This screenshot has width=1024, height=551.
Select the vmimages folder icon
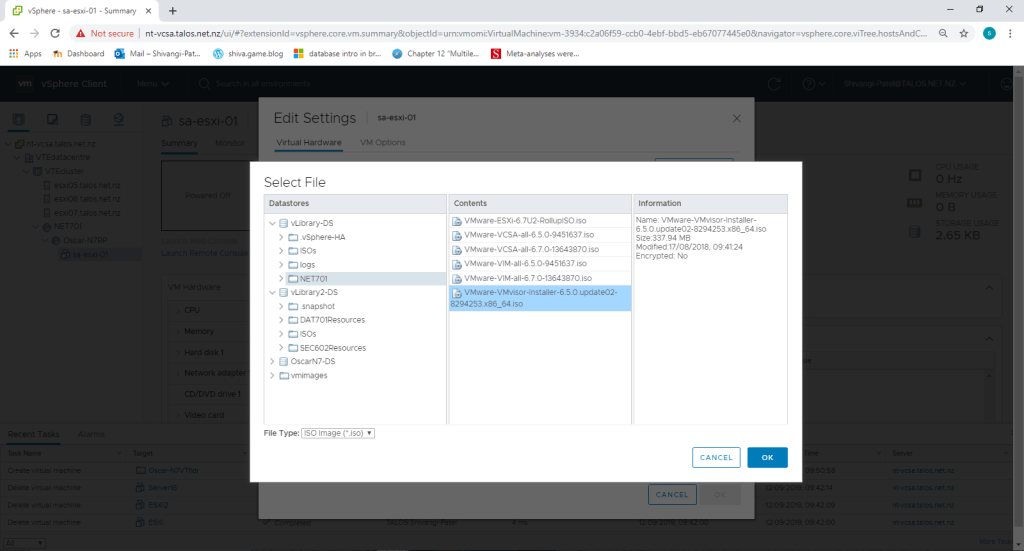point(284,375)
